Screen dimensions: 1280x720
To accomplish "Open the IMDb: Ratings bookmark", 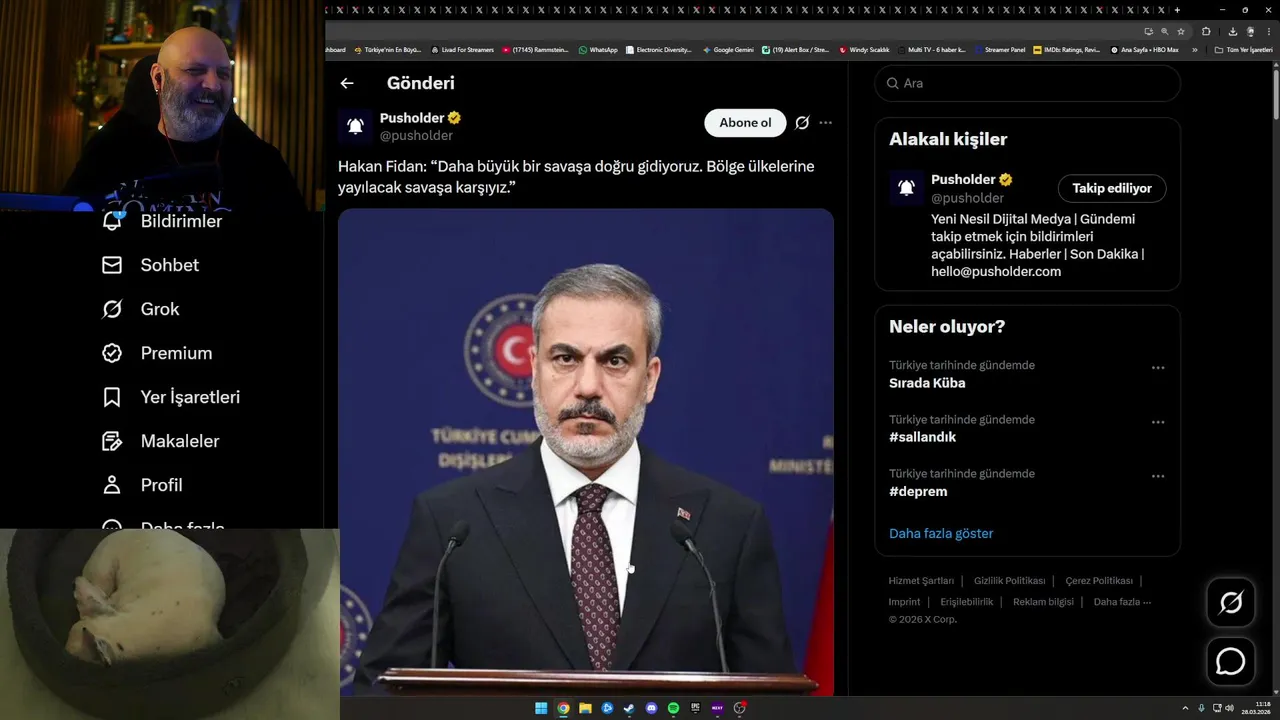I will 1067,49.
